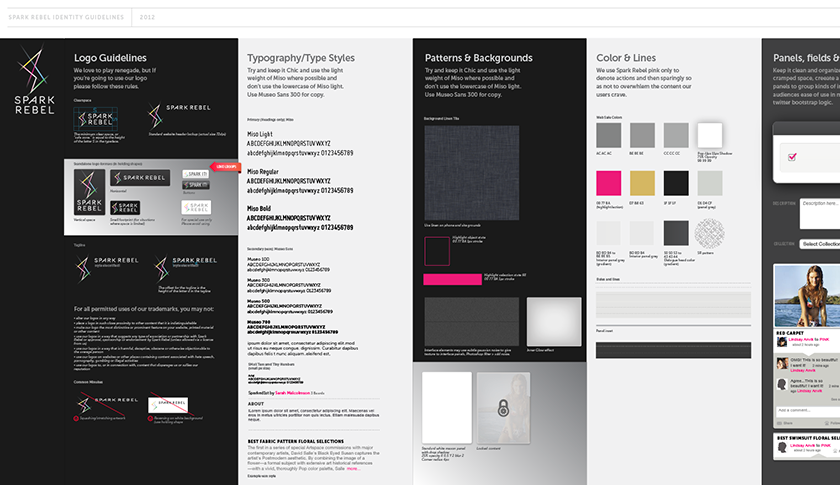Click the dark panel inset bar

(x=673, y=350)
